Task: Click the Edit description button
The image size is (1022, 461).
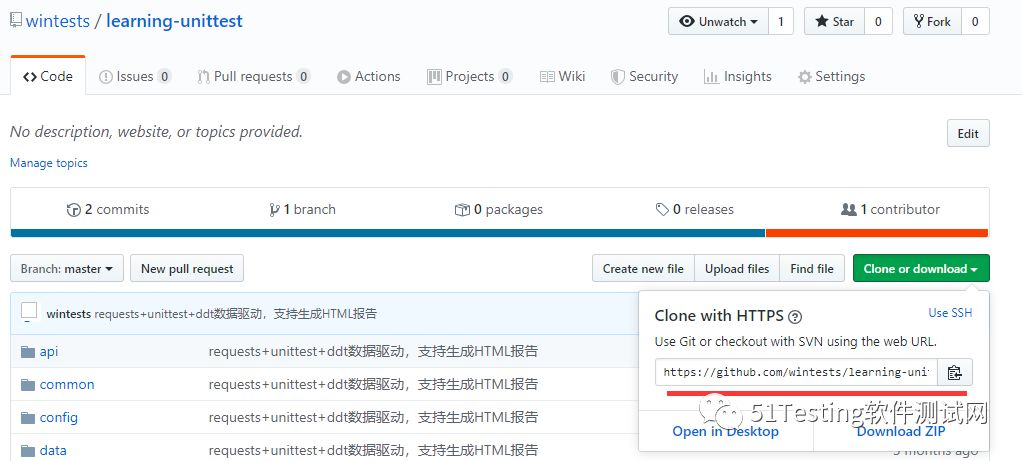Action: click(x=968, y=134)
